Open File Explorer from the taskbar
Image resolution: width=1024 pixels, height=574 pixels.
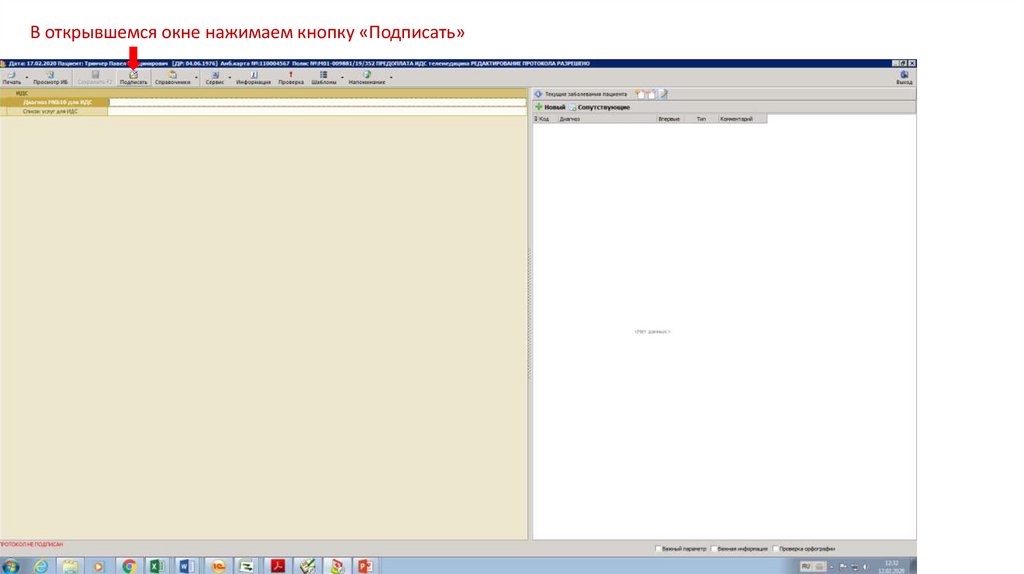(x=69, y=566)
